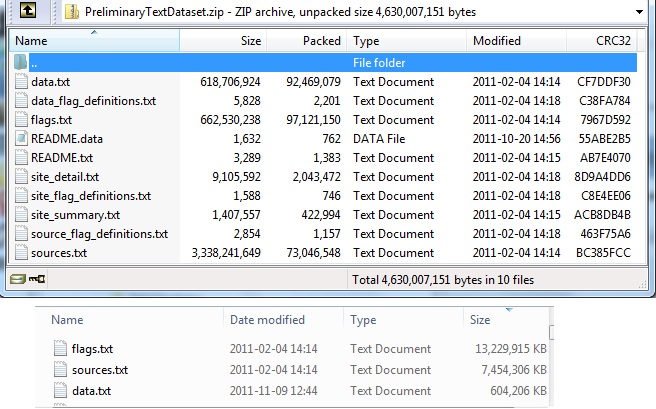The width and height of the screenshot is (656, 409).
Task: Click the archive icon beside PreliminaryTextDataset.zip
Action: pyautogui.click(x=72, y=12)
